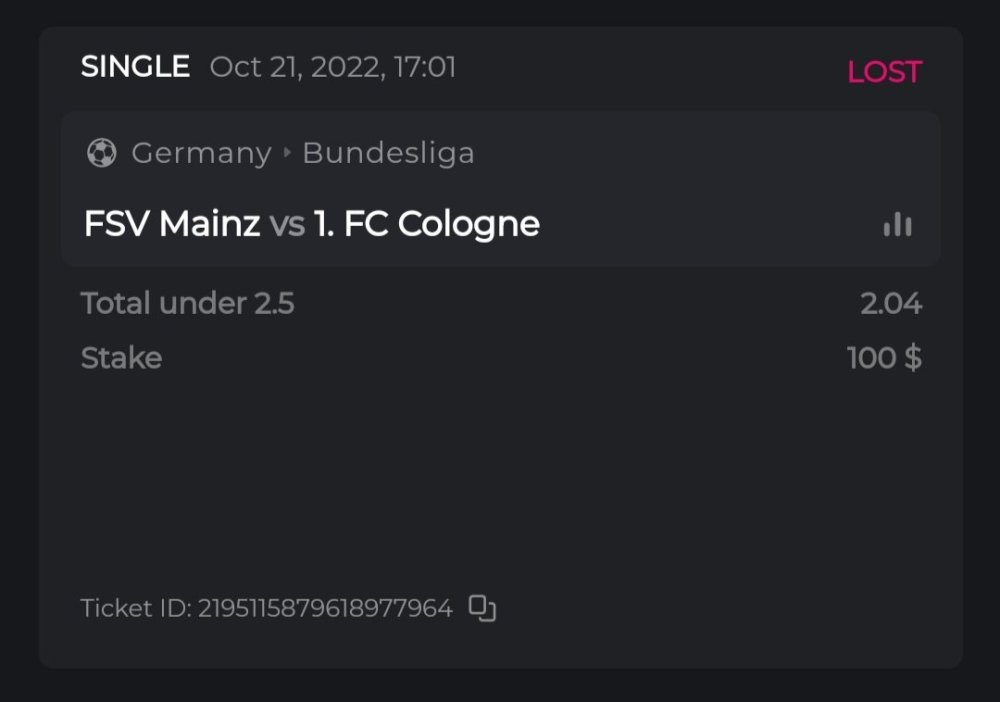This screenshot has height=702, width=1000.
Task: Select the 1. FC Cologne team name
Action: coord(427,224)
